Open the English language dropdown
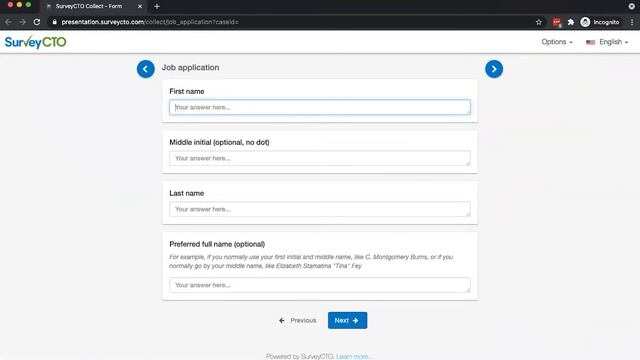This screenshot has height=360, width=640. click(x=607, y=42)
